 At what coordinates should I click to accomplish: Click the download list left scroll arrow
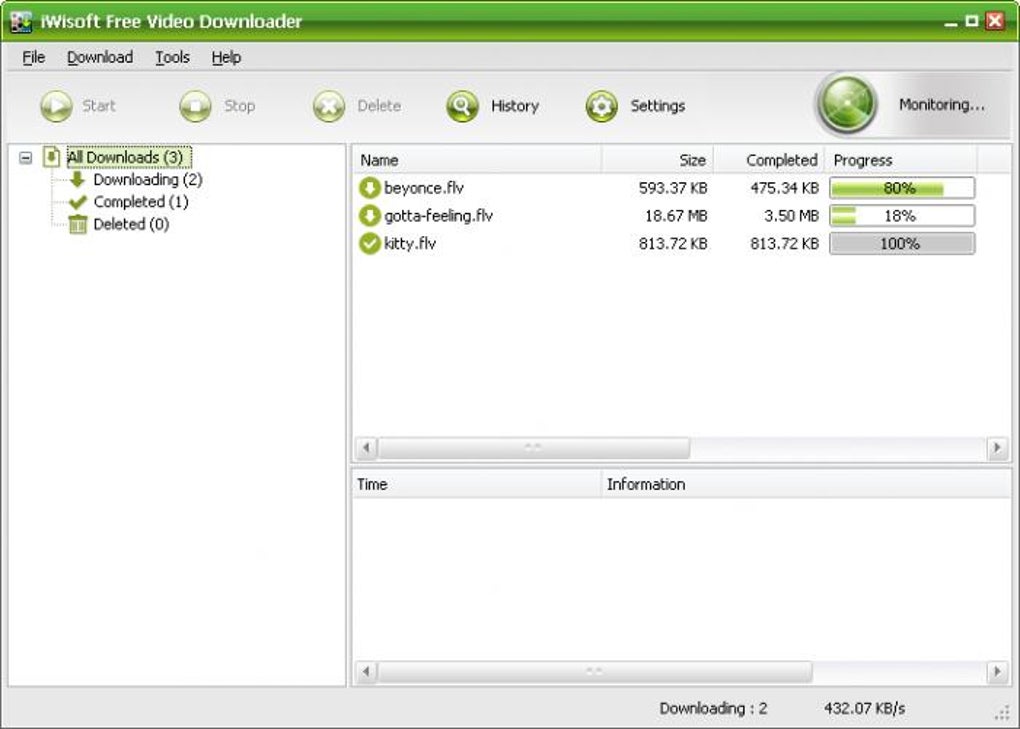tap(366, 447)
